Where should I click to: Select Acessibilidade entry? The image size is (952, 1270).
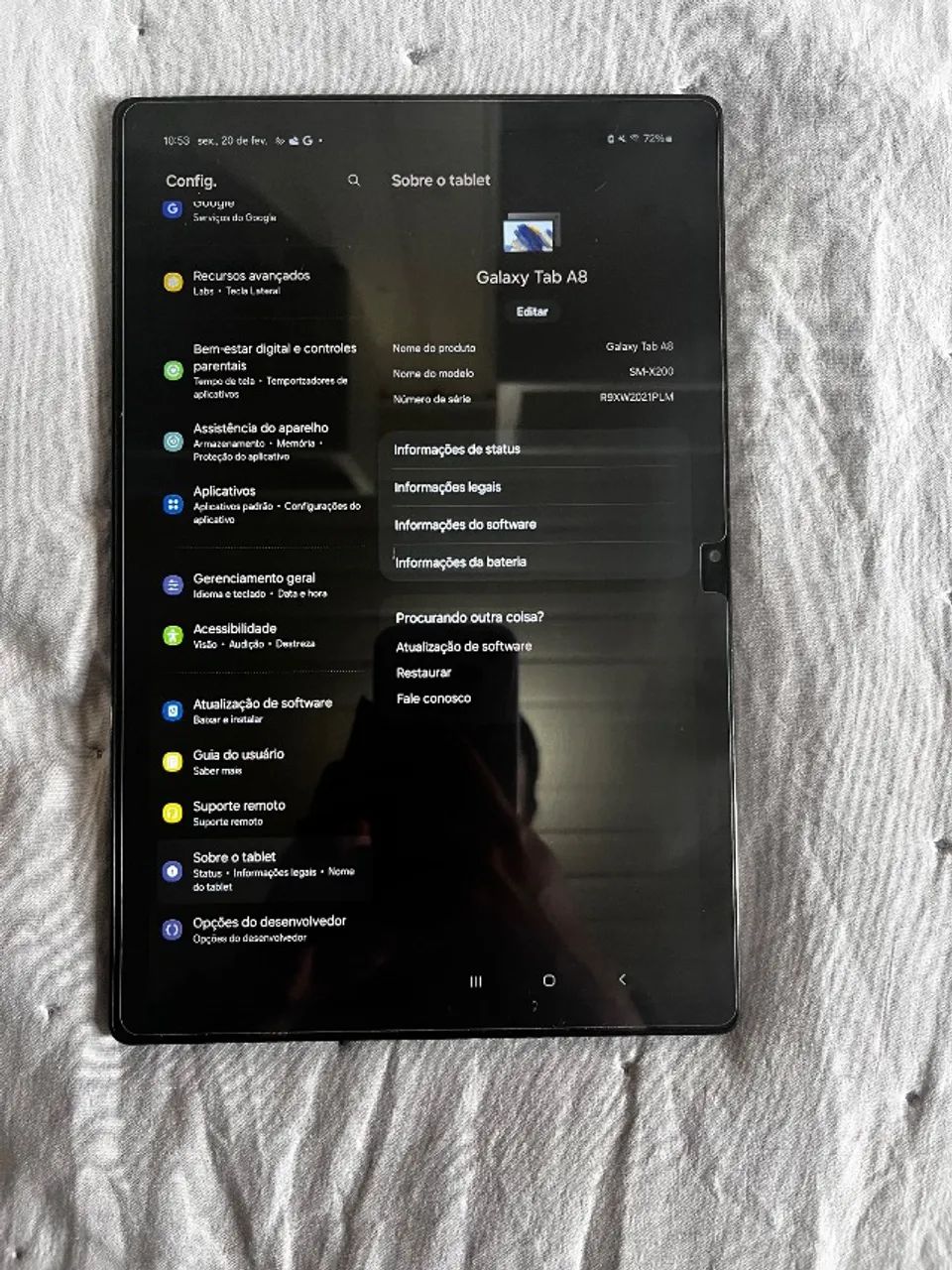263,635
